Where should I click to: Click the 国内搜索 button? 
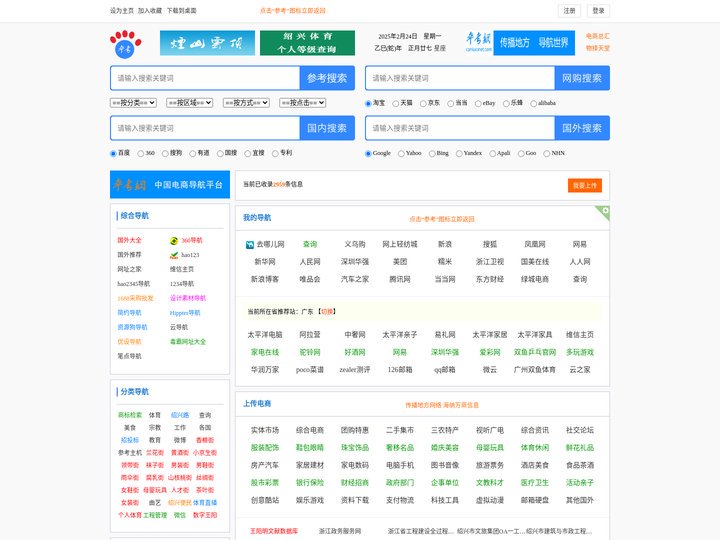tap(327, 128)
